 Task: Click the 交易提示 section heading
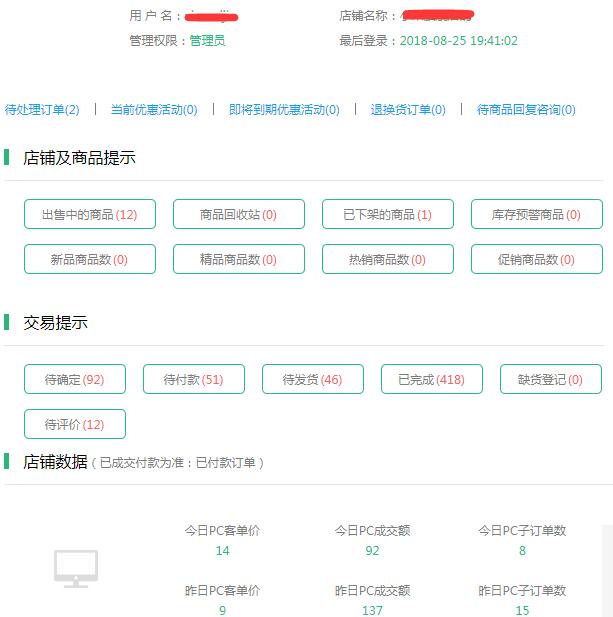tap(55, 323)
